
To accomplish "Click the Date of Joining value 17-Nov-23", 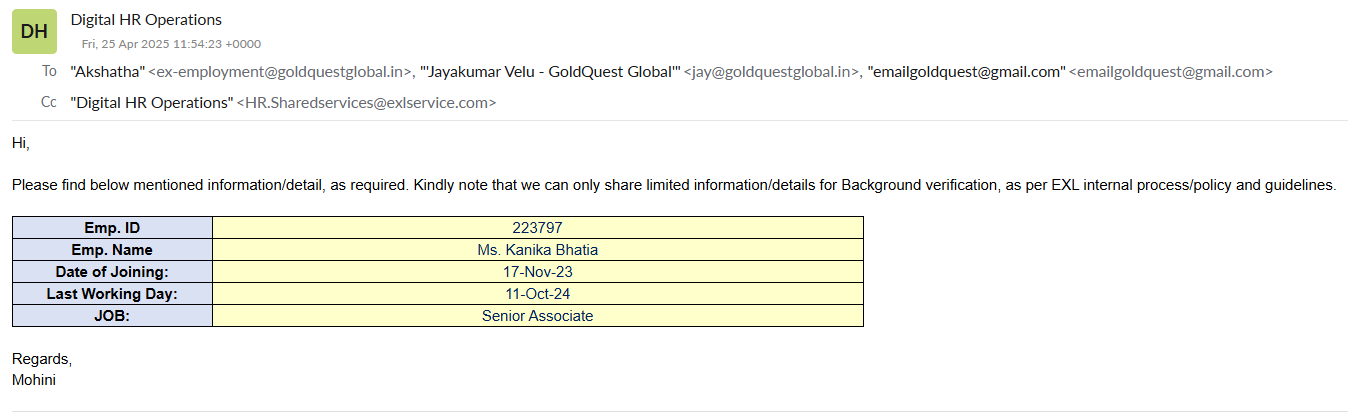I will pos(537,272).
